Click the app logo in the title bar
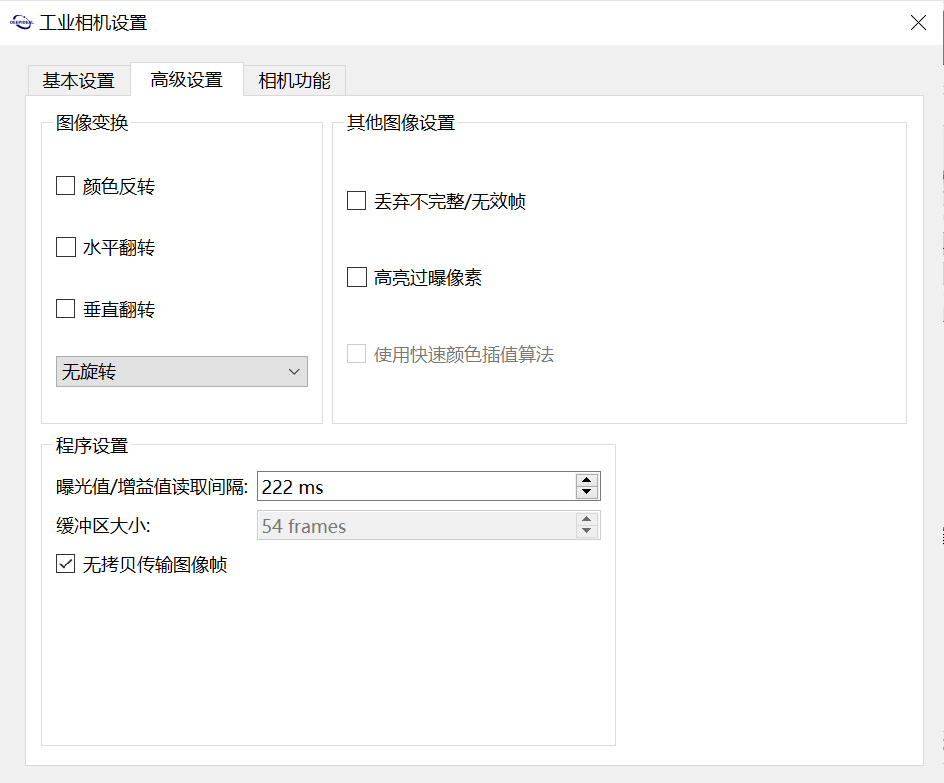The image size is (944, 783). [21, 23]
